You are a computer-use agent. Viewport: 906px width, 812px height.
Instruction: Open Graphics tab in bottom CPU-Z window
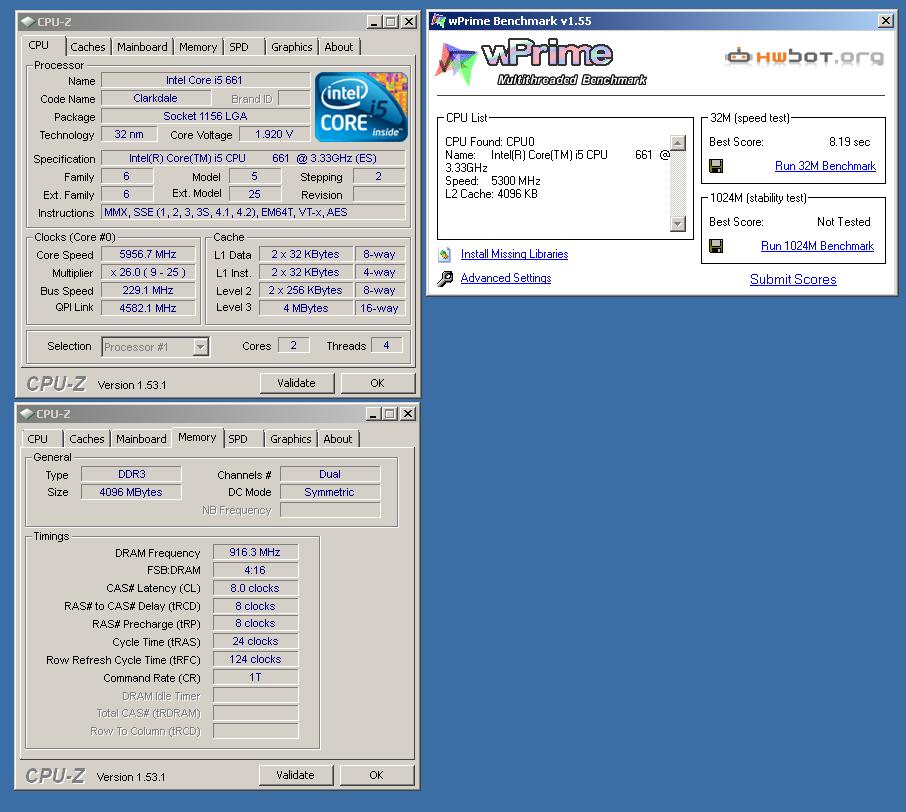coord(291,439)
